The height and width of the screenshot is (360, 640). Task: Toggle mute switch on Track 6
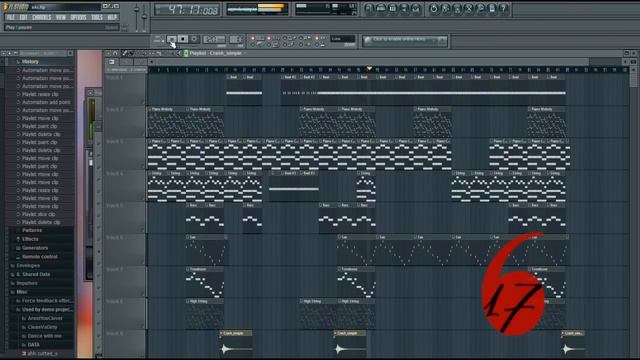142,262
